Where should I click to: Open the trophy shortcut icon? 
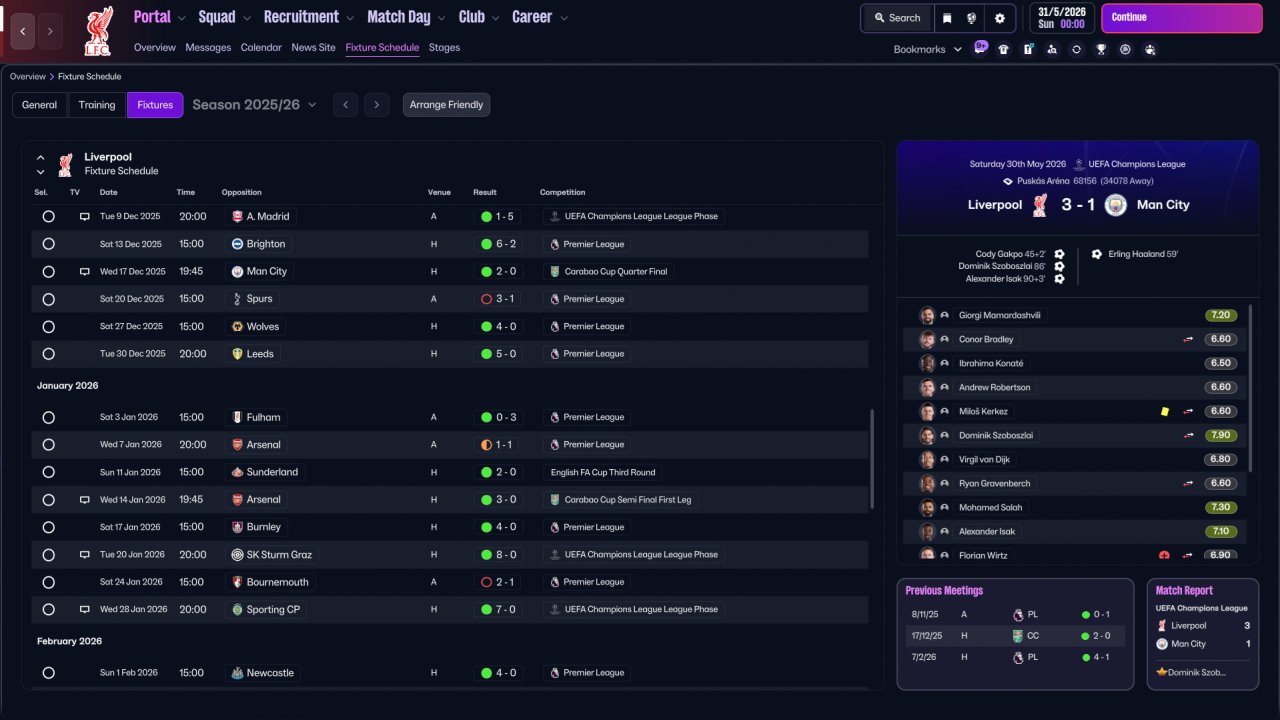1101,49
